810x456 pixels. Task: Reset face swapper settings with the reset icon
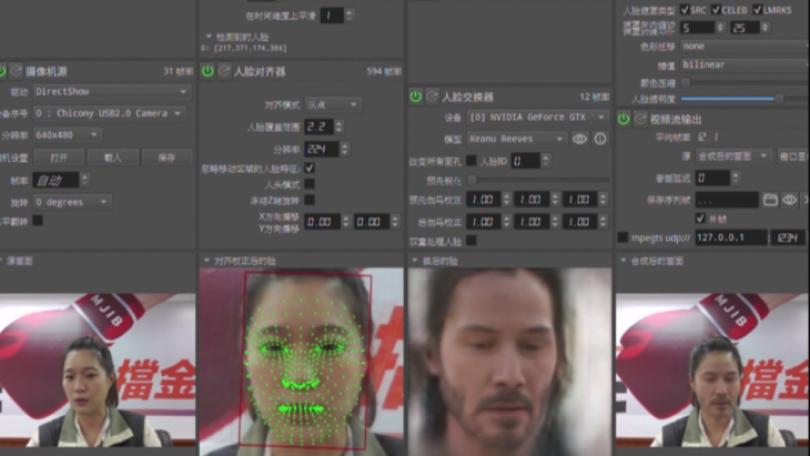(432, 96)
